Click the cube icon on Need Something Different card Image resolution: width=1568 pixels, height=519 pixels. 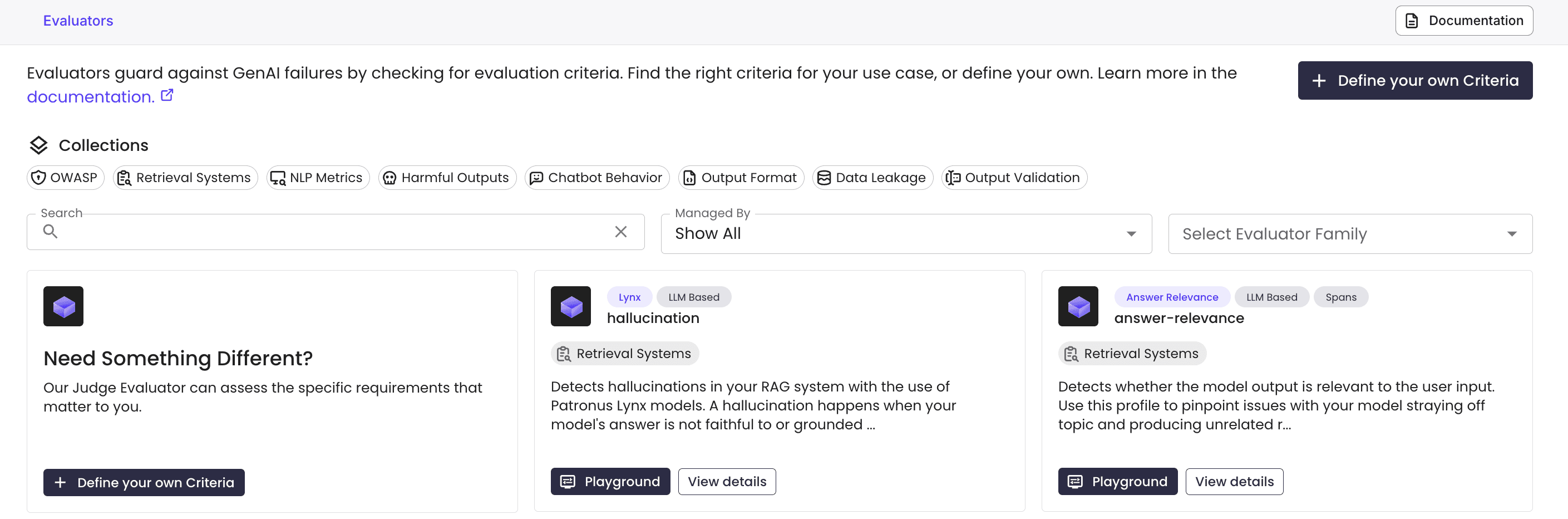(x=63, y=306)
